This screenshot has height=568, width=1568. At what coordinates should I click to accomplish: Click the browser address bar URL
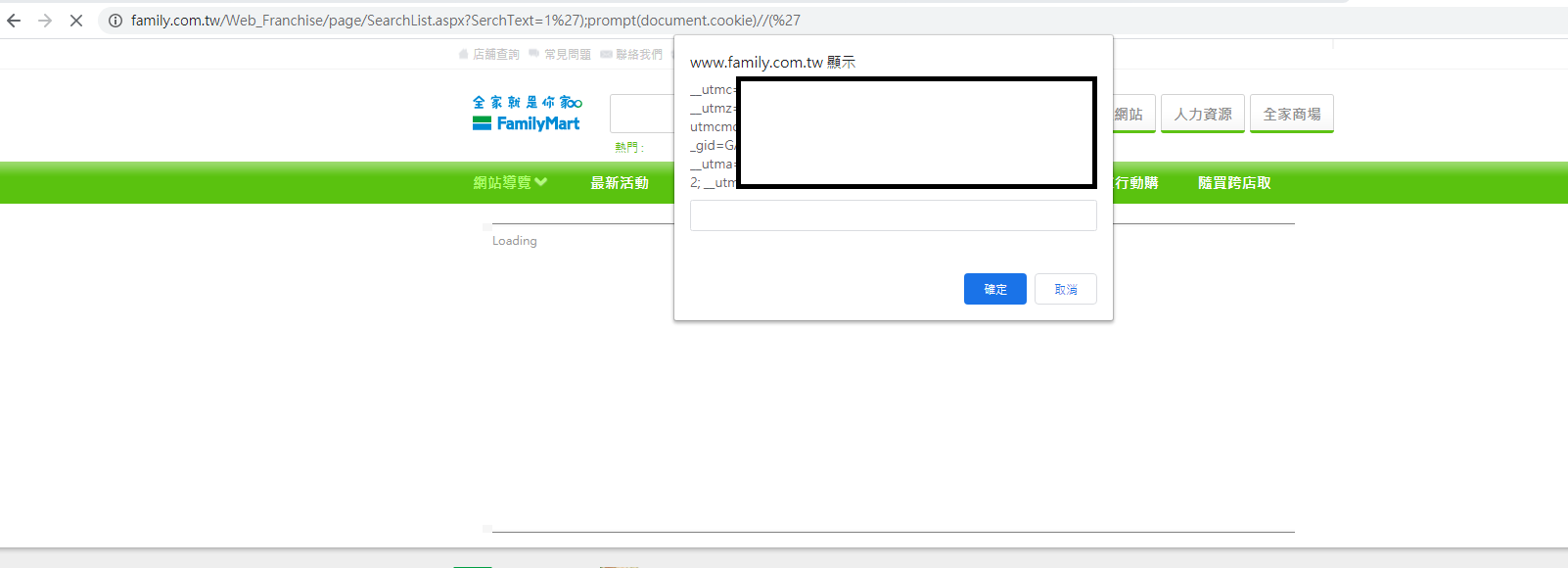click(x=466, y=21)
